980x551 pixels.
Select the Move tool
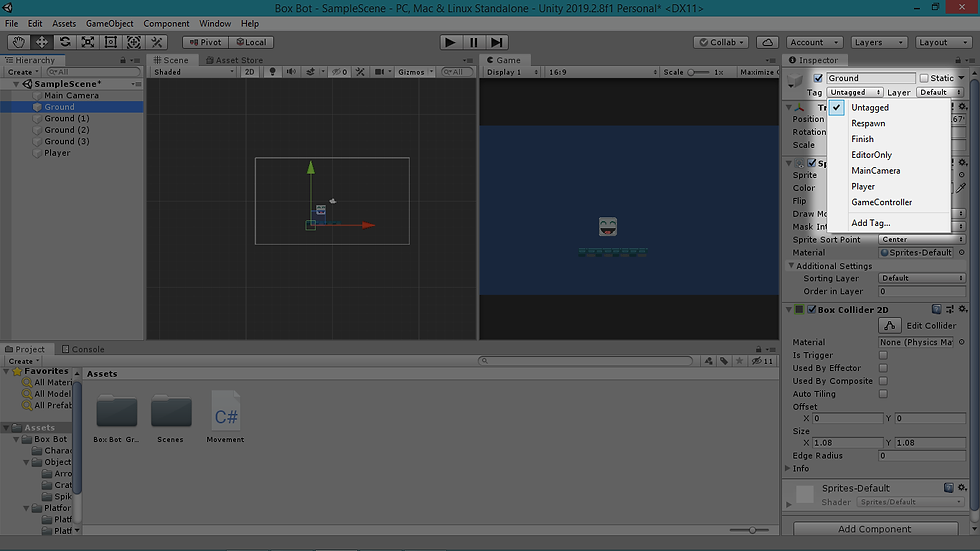[x=41, y=42]
